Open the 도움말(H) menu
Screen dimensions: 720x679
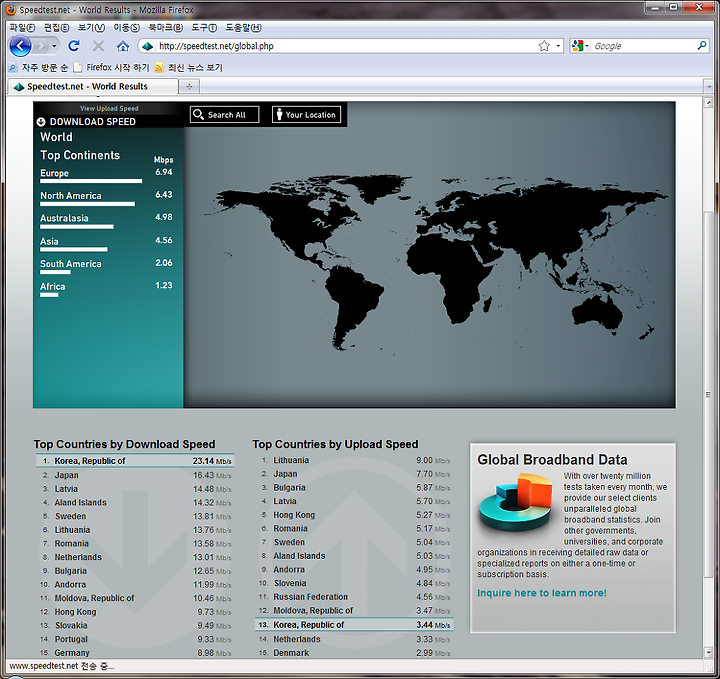243,28
